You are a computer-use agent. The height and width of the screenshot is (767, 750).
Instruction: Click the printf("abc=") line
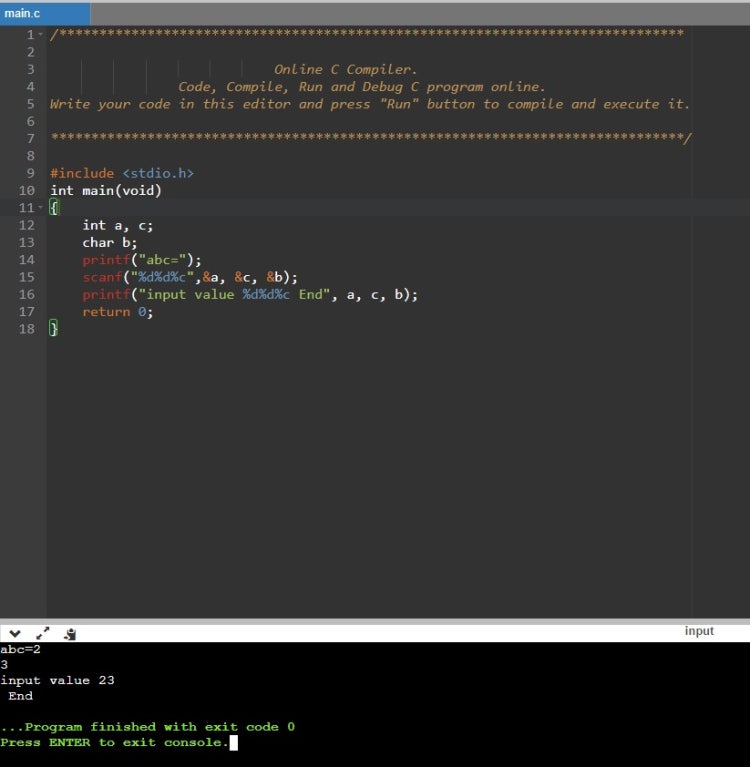pos(141,260)
